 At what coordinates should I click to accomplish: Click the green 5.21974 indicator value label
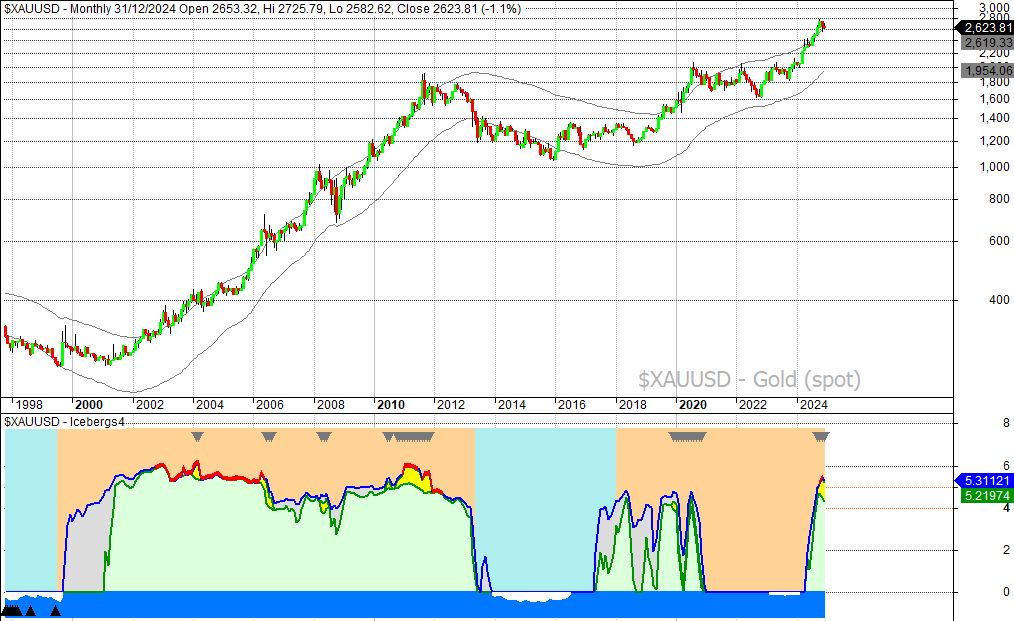click(985, 495)
